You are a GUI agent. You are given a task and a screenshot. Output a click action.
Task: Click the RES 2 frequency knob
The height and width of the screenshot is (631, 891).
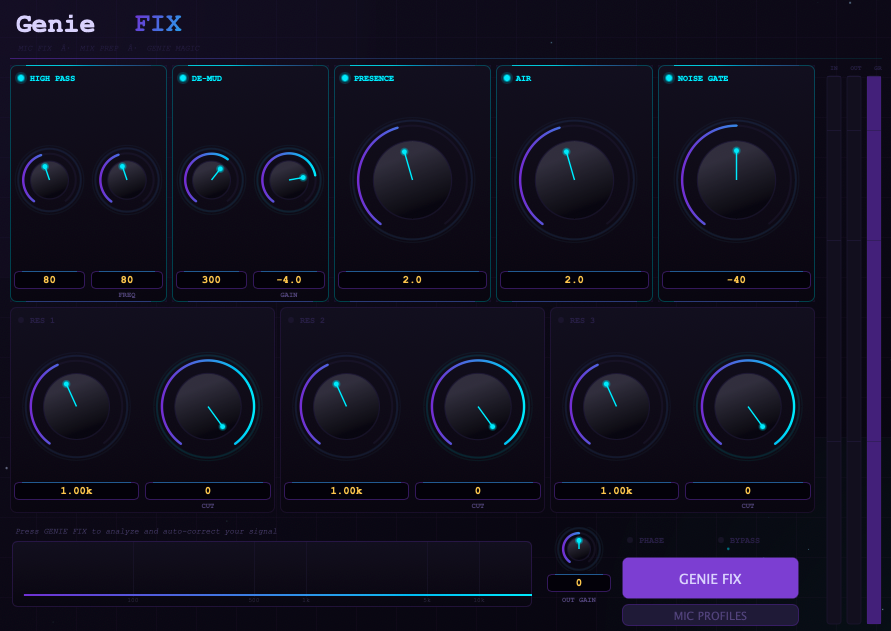(x=347, y=406)
